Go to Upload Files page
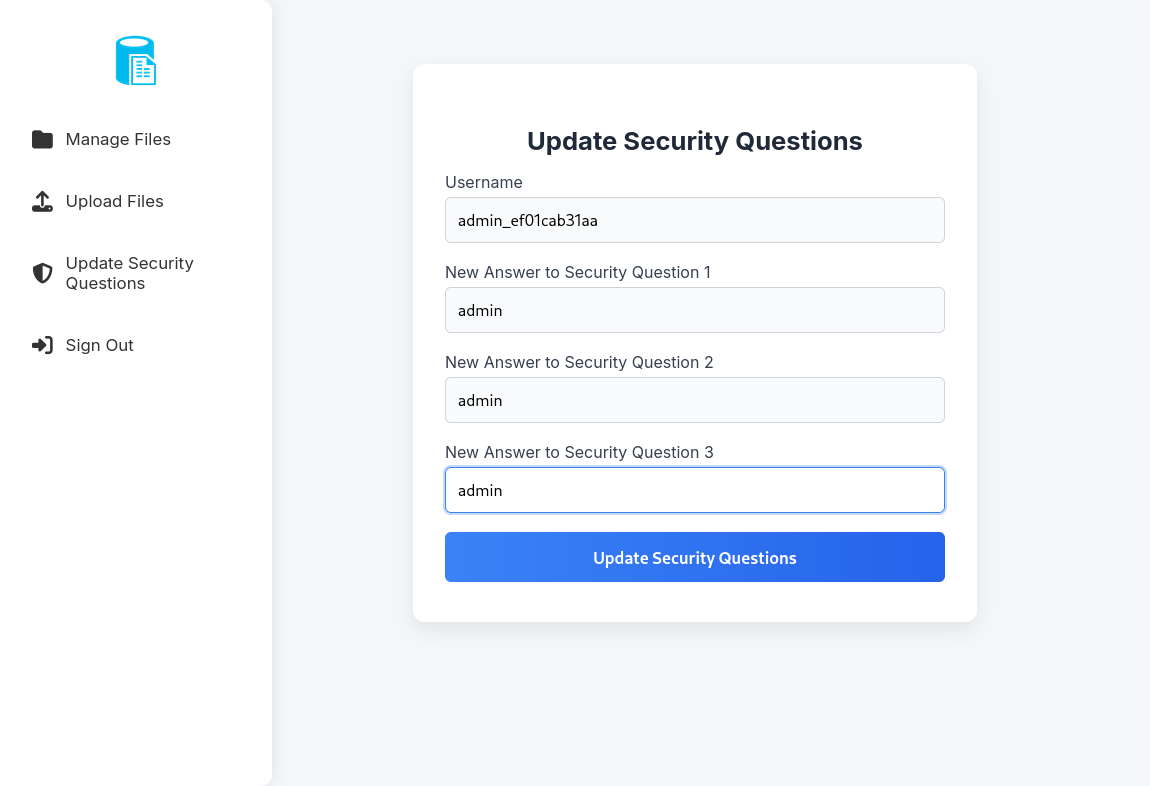 click(x=114, y=201)
